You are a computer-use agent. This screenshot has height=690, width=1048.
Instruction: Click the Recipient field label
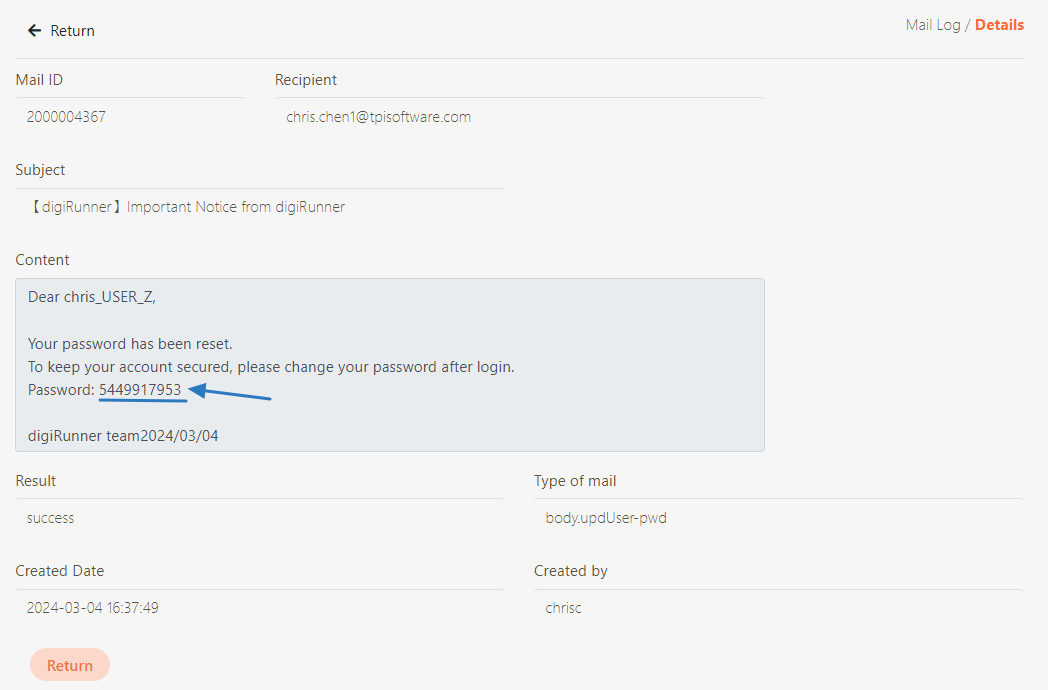[306, 80]
